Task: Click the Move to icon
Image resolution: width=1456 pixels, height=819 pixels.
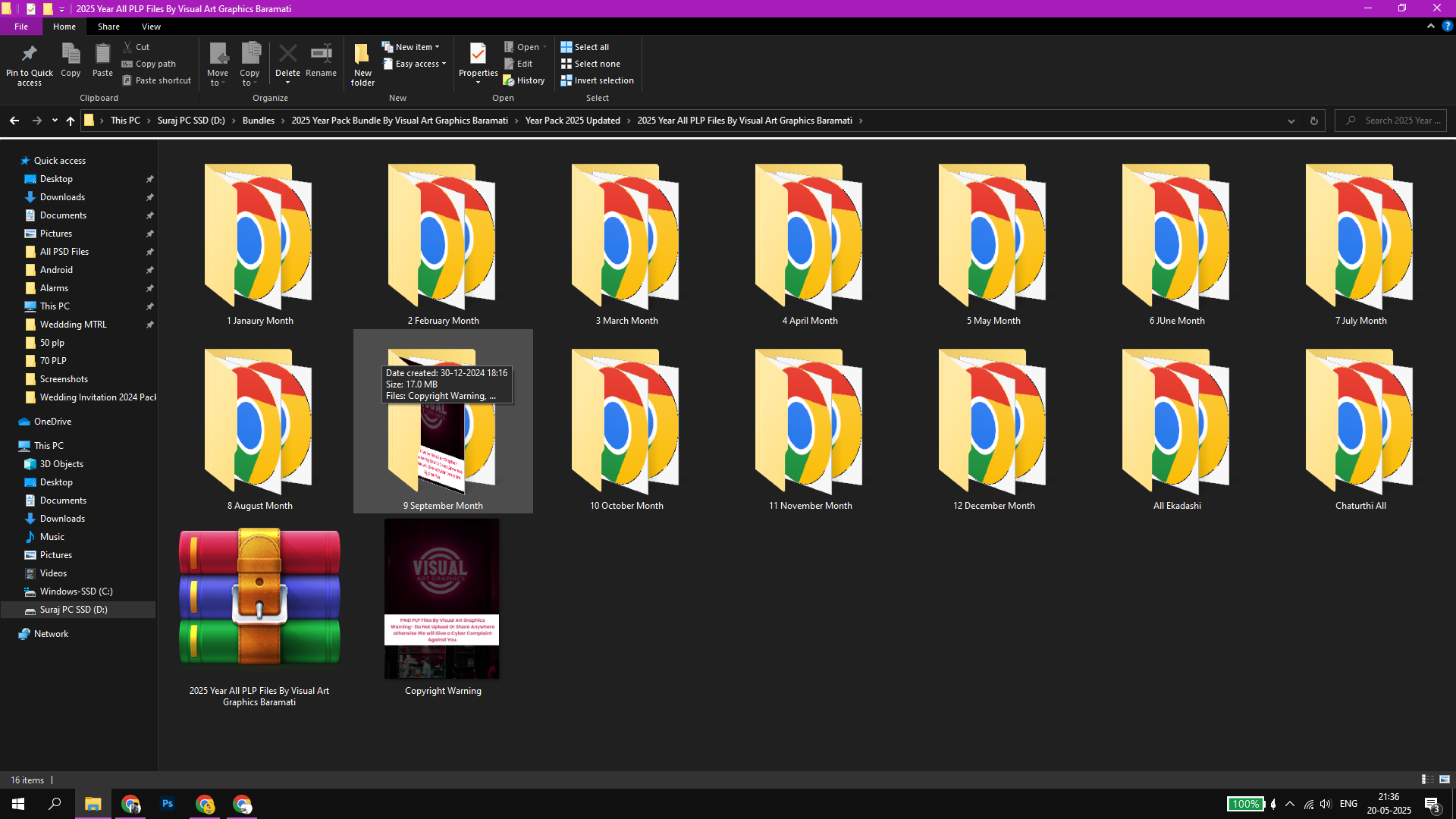Action: point(218,64)
